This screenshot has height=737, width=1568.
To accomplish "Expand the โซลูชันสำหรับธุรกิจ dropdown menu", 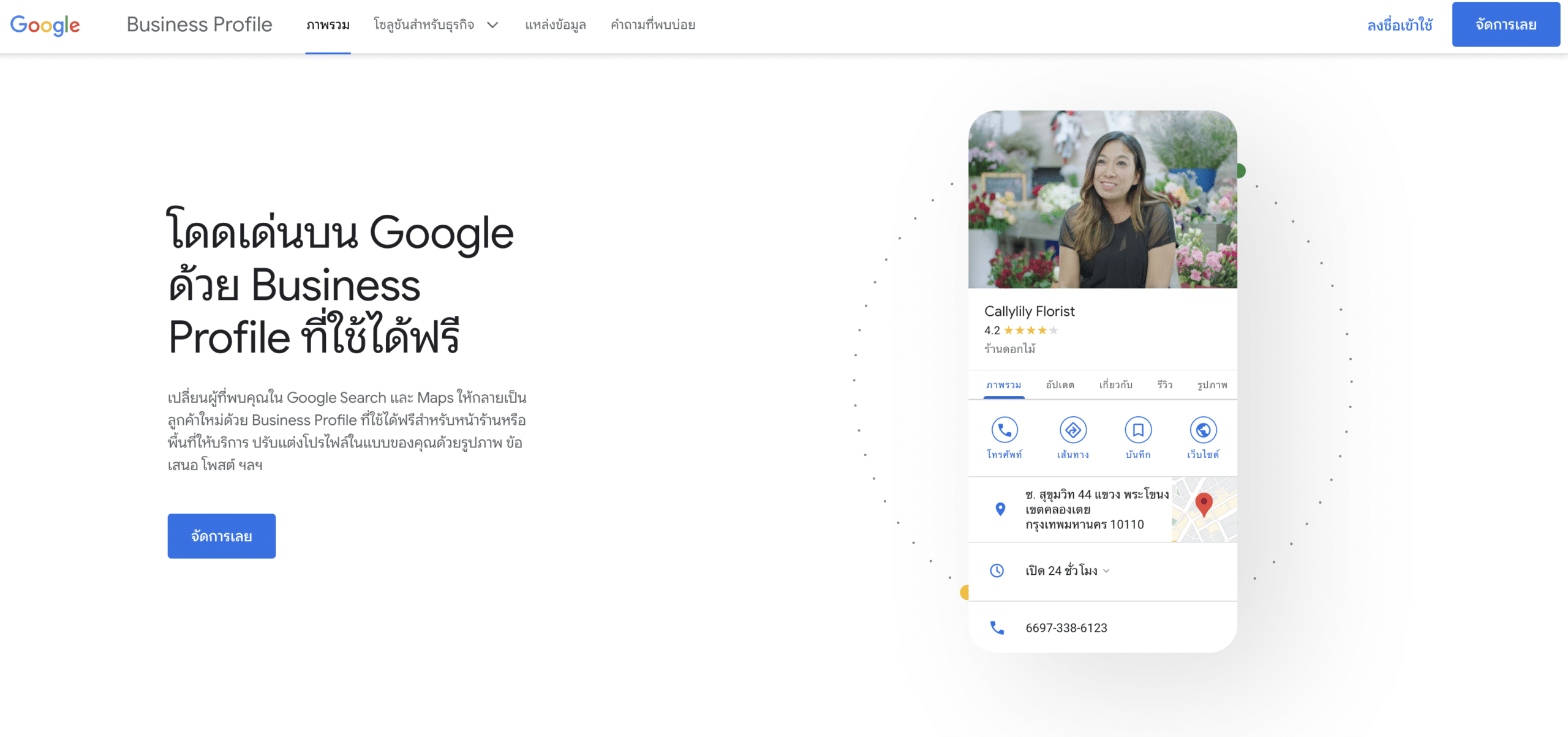I will click(436, 25).
